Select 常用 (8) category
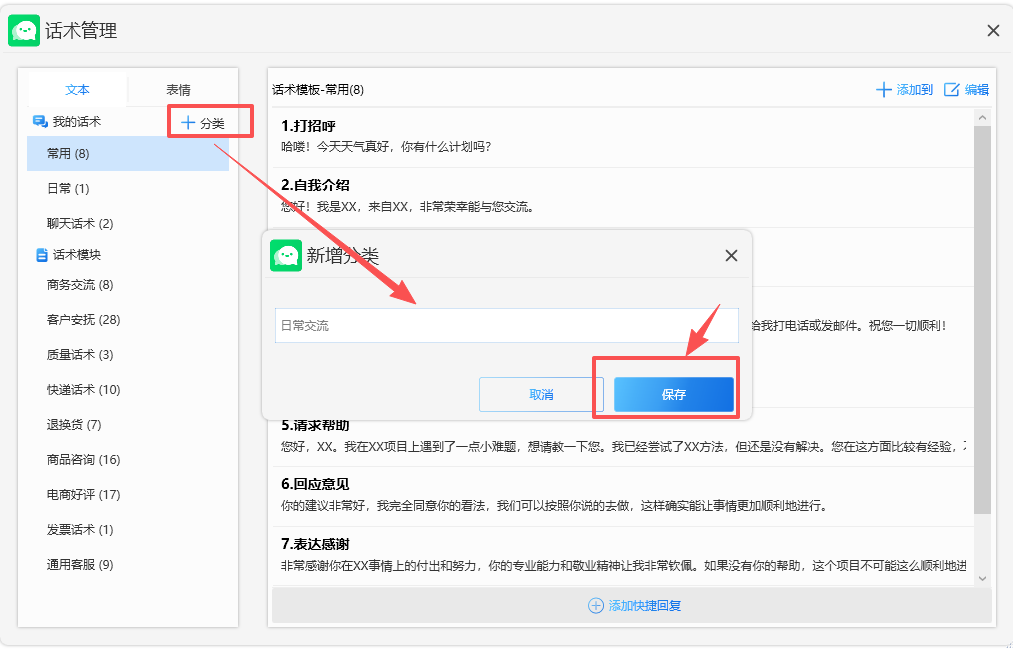The height and width of the screenshot is (650, 1013). pos(68,154)
